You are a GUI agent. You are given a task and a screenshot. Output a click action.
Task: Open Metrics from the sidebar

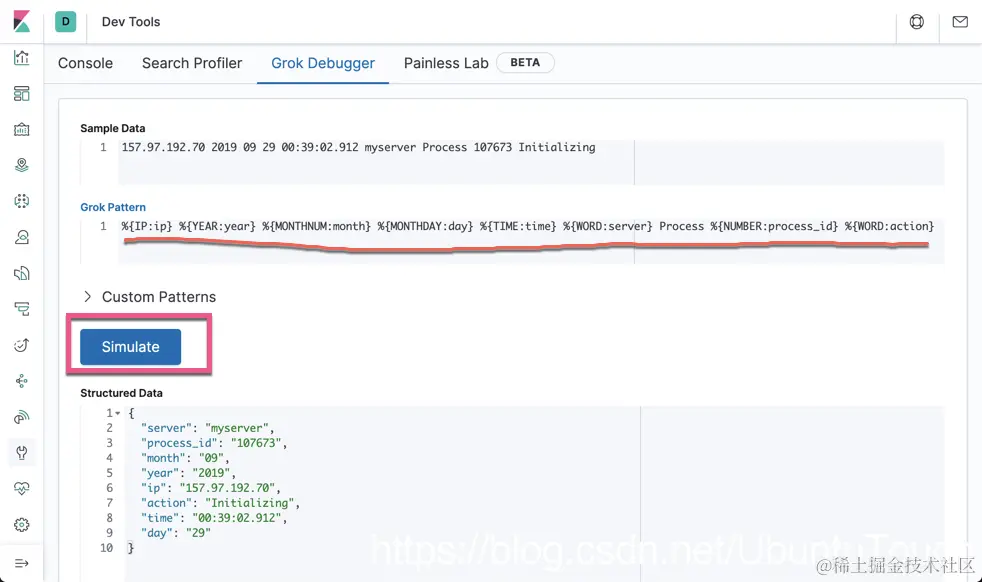pos(21,237)
